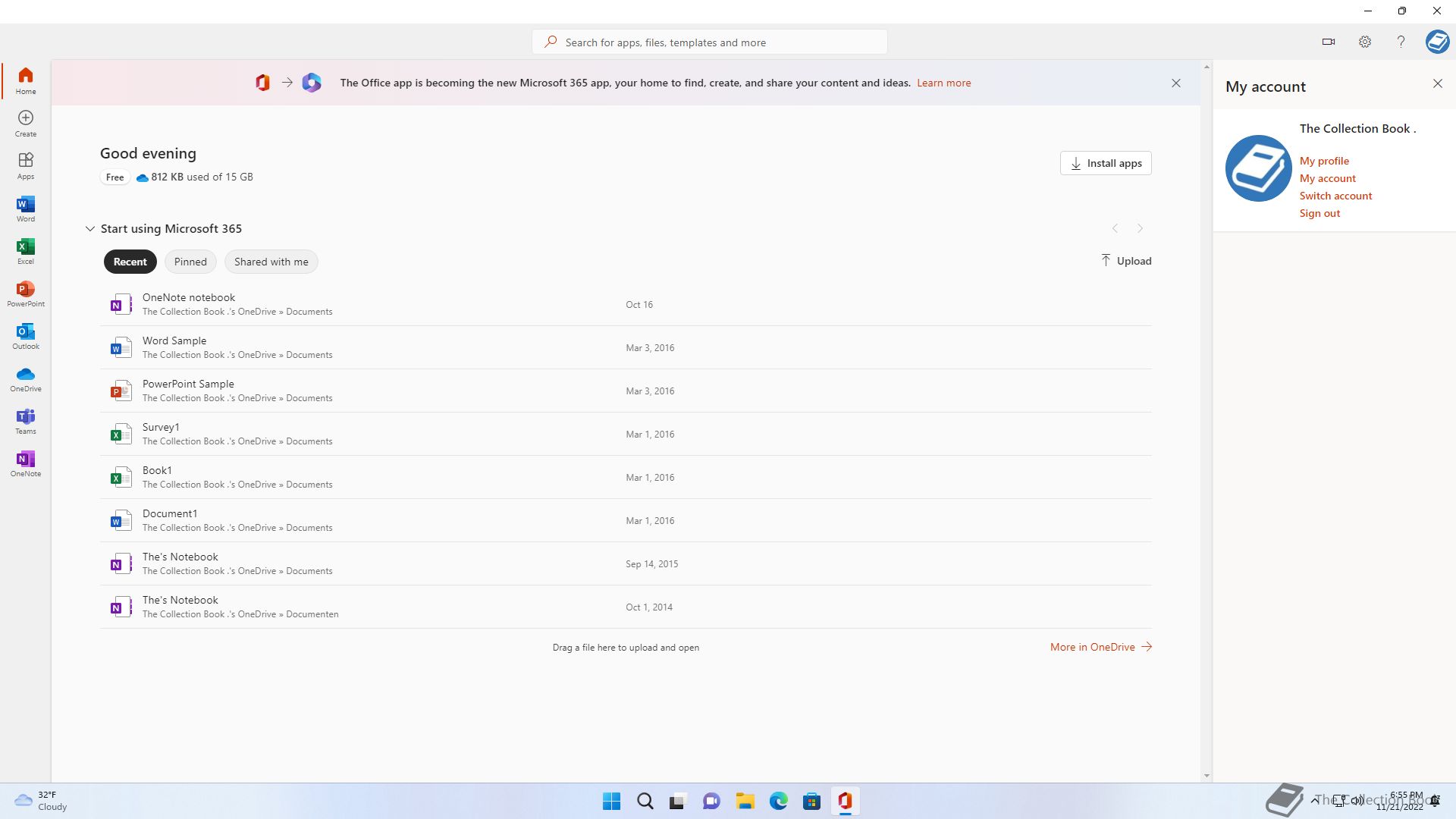Open File Explorer from the taskbar
The height and width of the screenshot is (819, 1456).
[745, 801]
